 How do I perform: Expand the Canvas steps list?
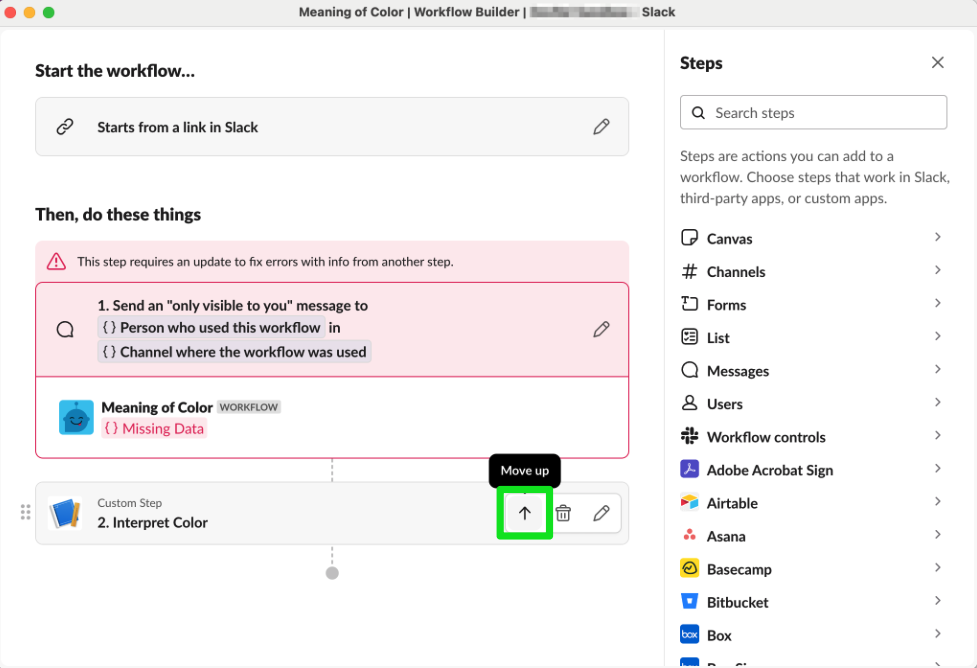pos(937,238)
